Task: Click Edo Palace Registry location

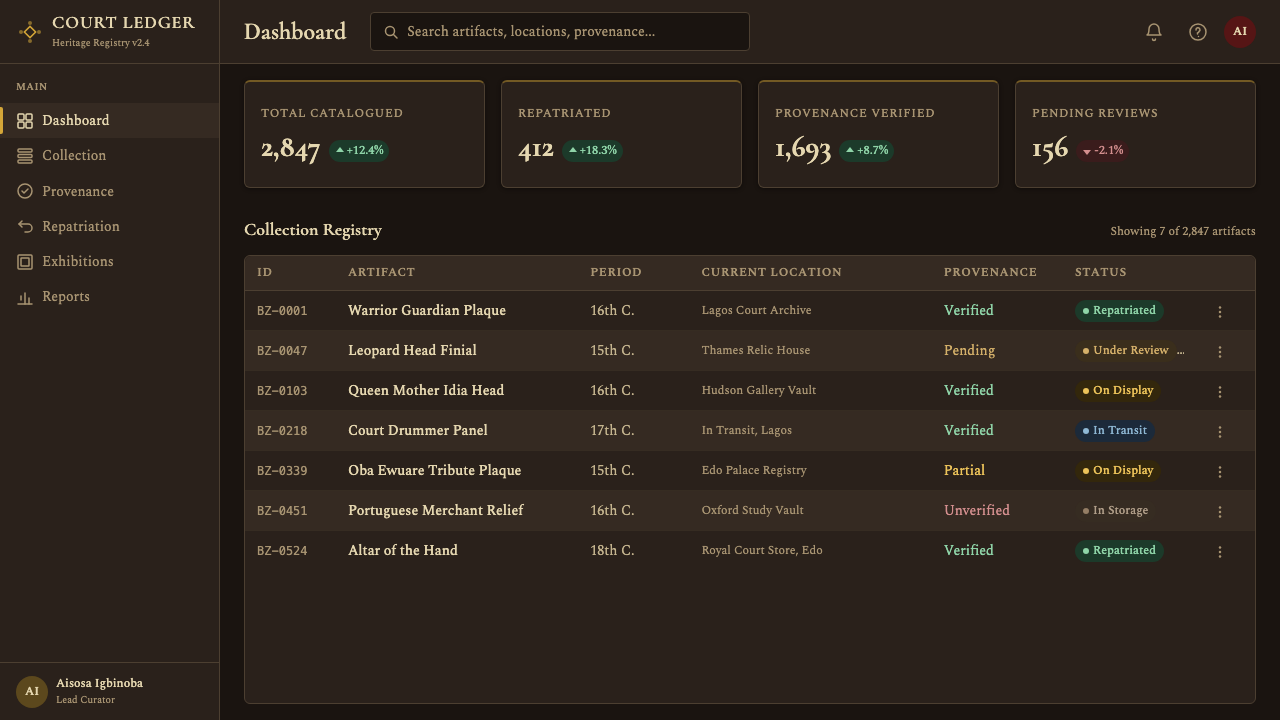Action: pos(754,471)
